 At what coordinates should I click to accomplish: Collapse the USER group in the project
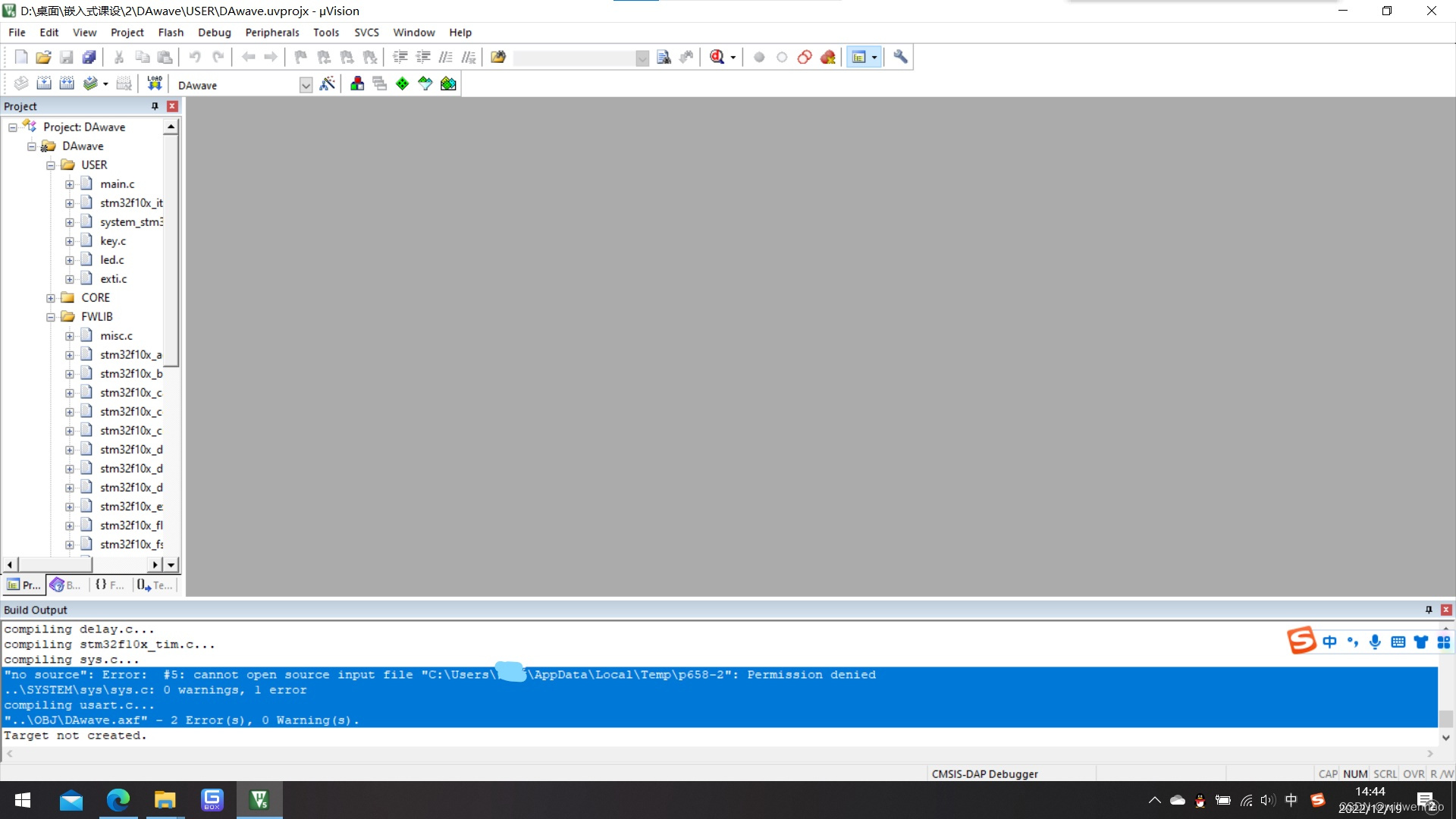(x=51, y=165)
